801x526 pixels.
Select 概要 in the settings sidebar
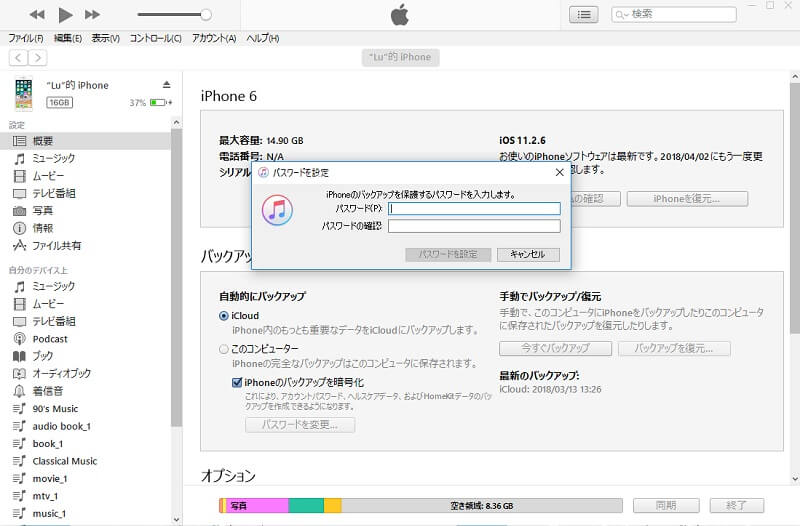coord(85,141)
